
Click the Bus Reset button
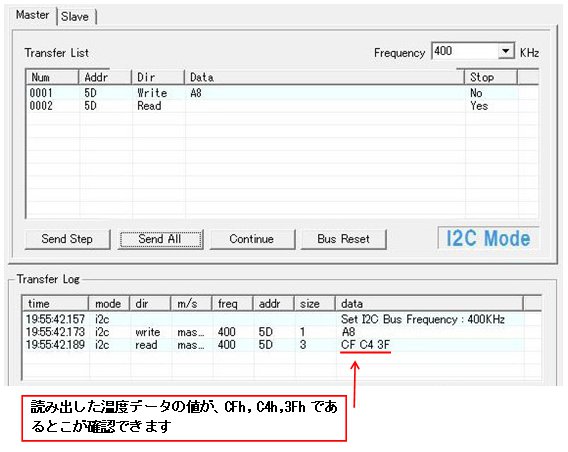(343, 239)
